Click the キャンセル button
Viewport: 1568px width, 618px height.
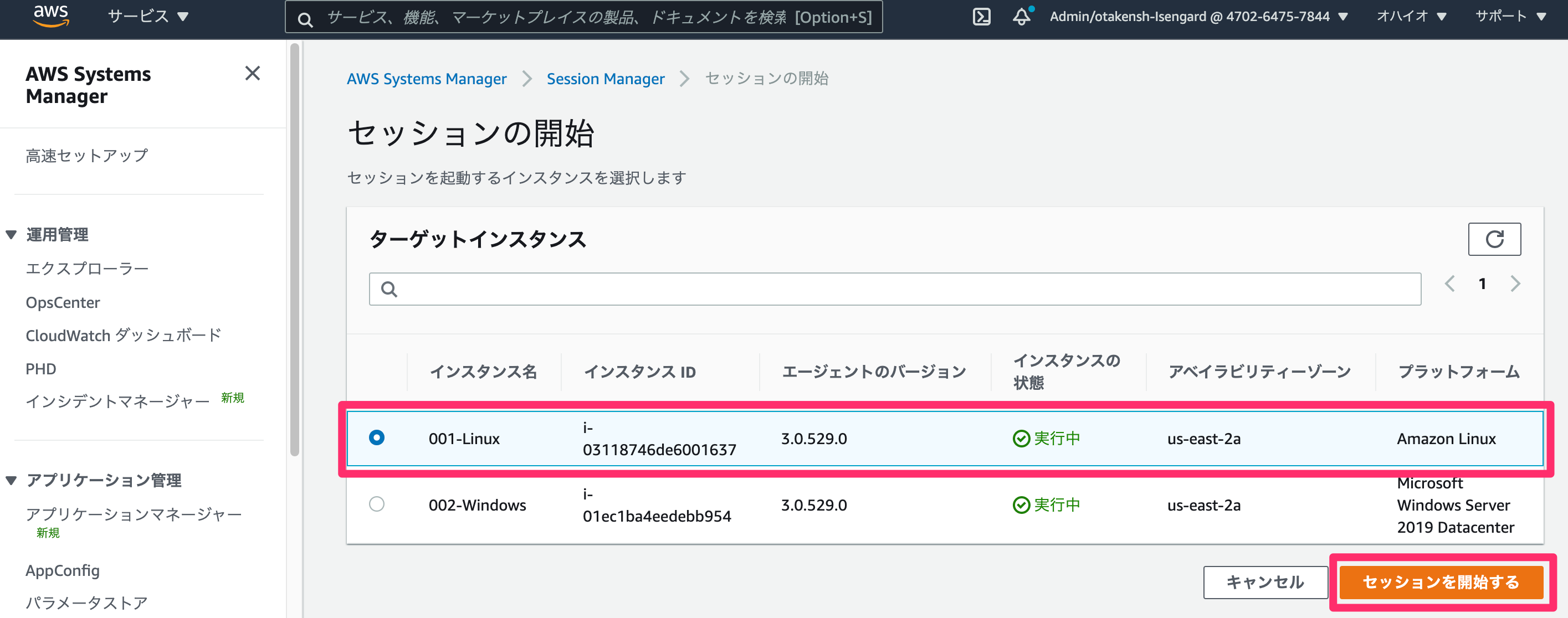[x=1265, y=582]
